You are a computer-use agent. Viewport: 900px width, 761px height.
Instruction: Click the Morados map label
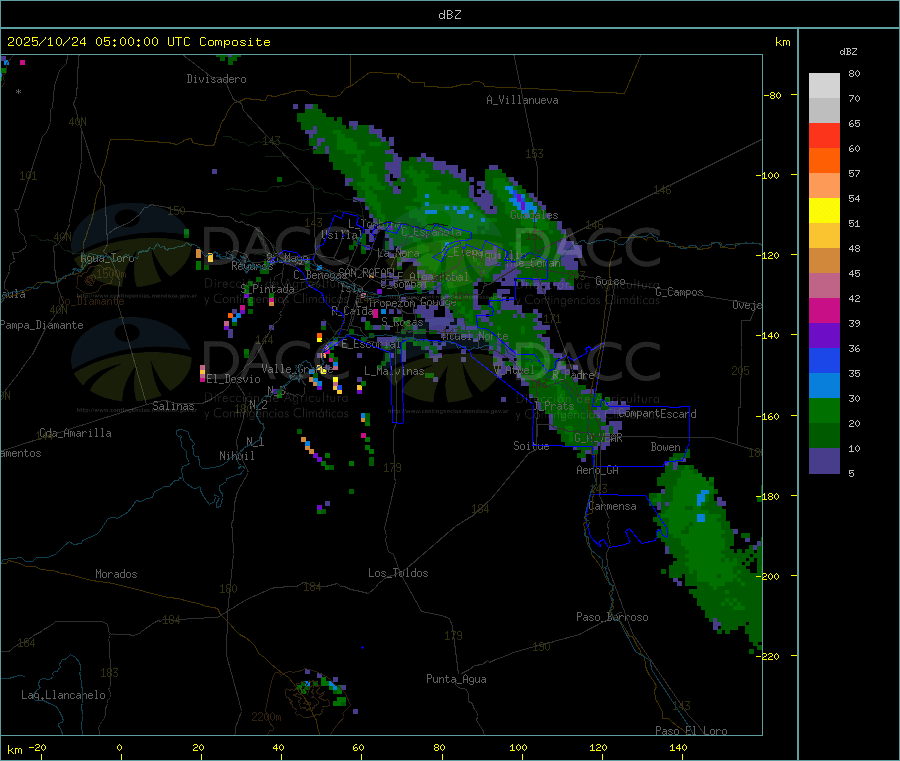116,574
